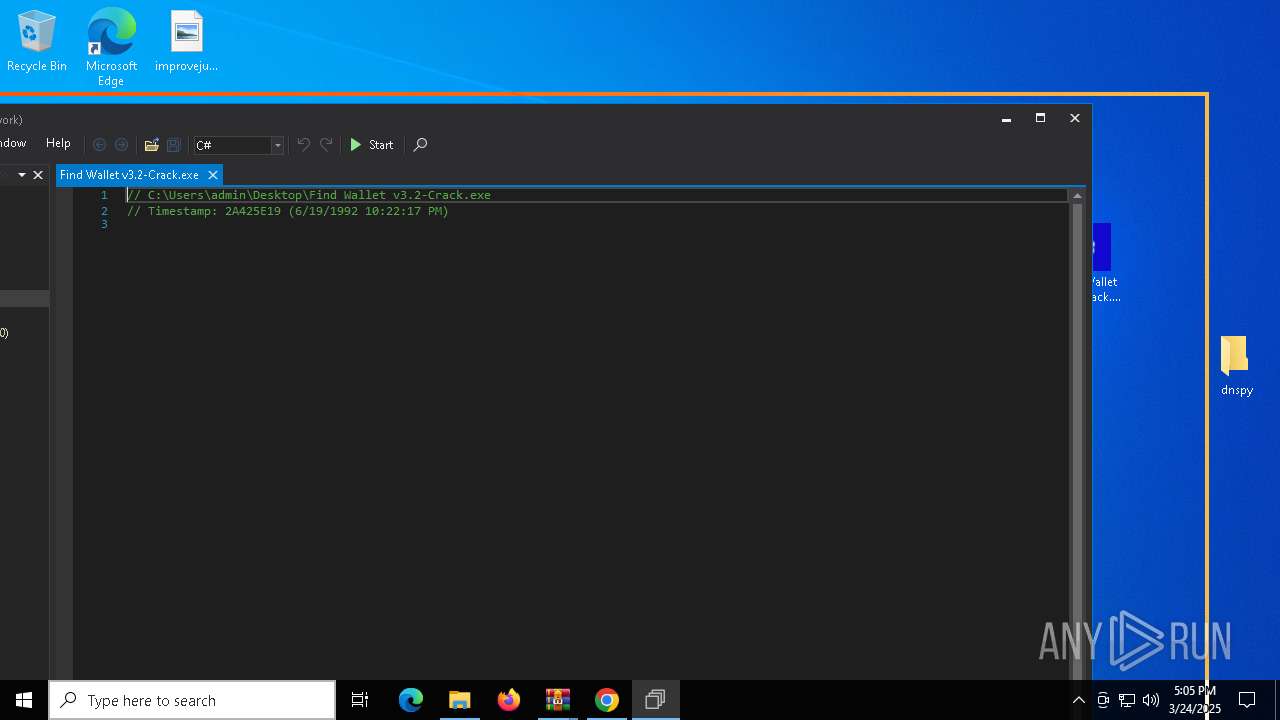Click the dnSpy navigate forward arrow
The height and width of the screenshot is (720, 1280).
tap(122, 145)
